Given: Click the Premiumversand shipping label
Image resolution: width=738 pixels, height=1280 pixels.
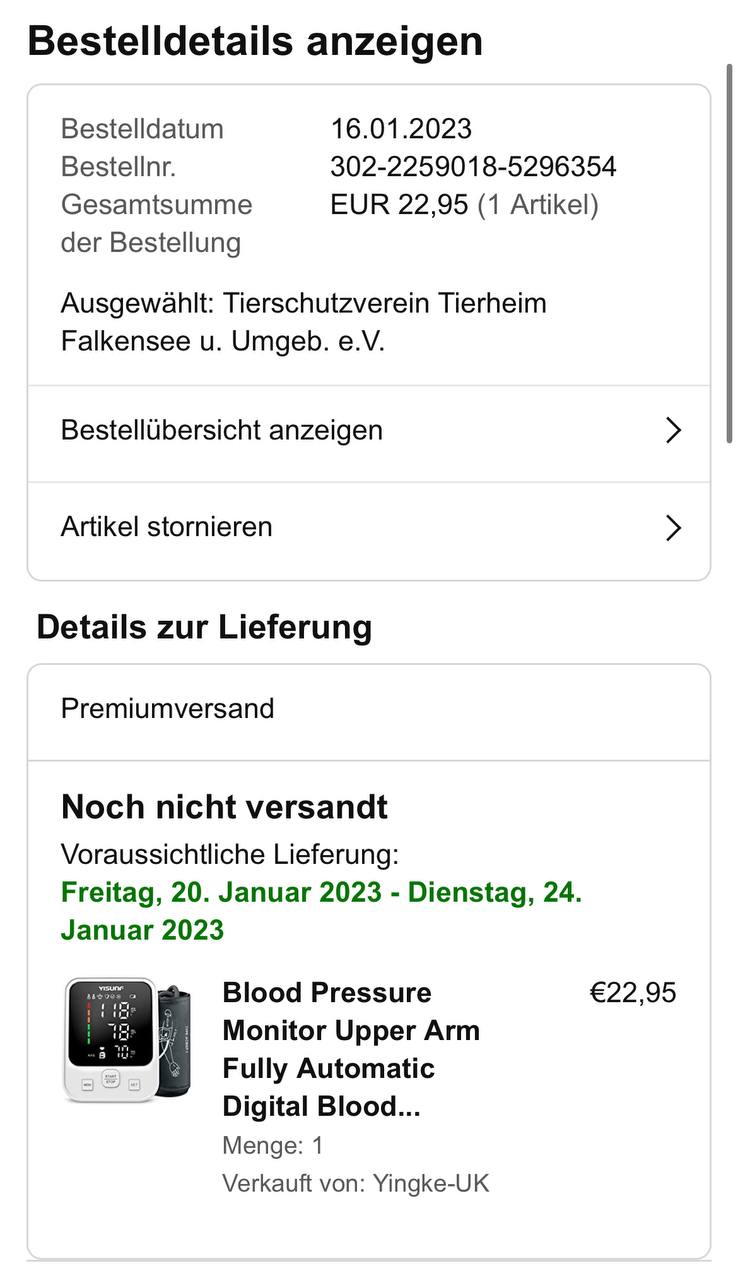Looking at the screenshot, I should pos(167,709).
